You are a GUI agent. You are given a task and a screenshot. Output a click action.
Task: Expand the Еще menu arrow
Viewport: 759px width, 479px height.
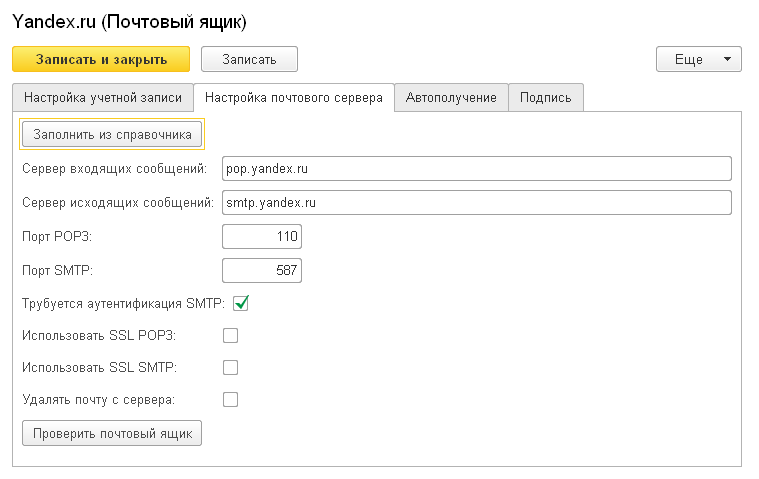[x=727, y=59]
